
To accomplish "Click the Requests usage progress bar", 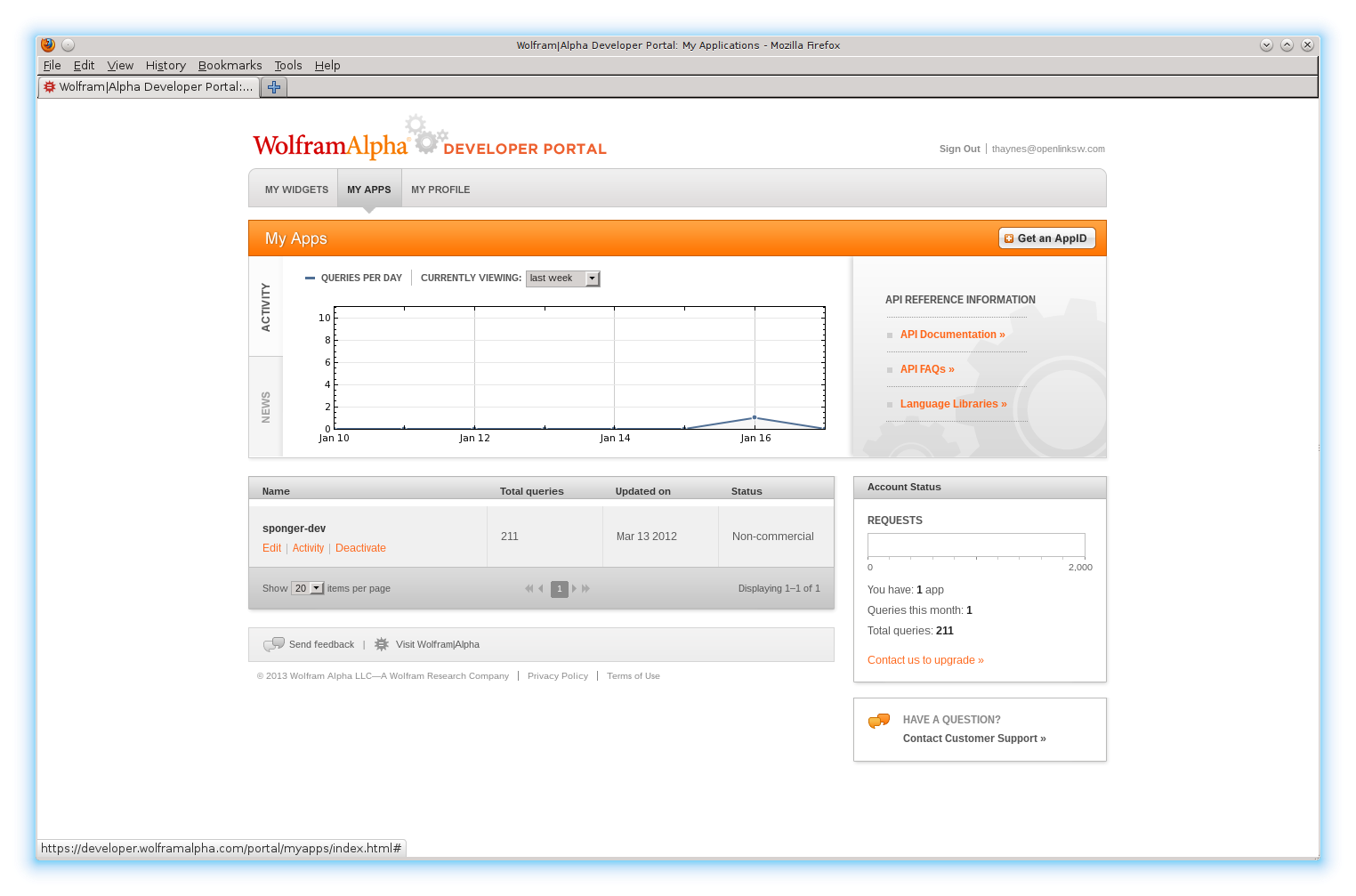I will point(976,545).
